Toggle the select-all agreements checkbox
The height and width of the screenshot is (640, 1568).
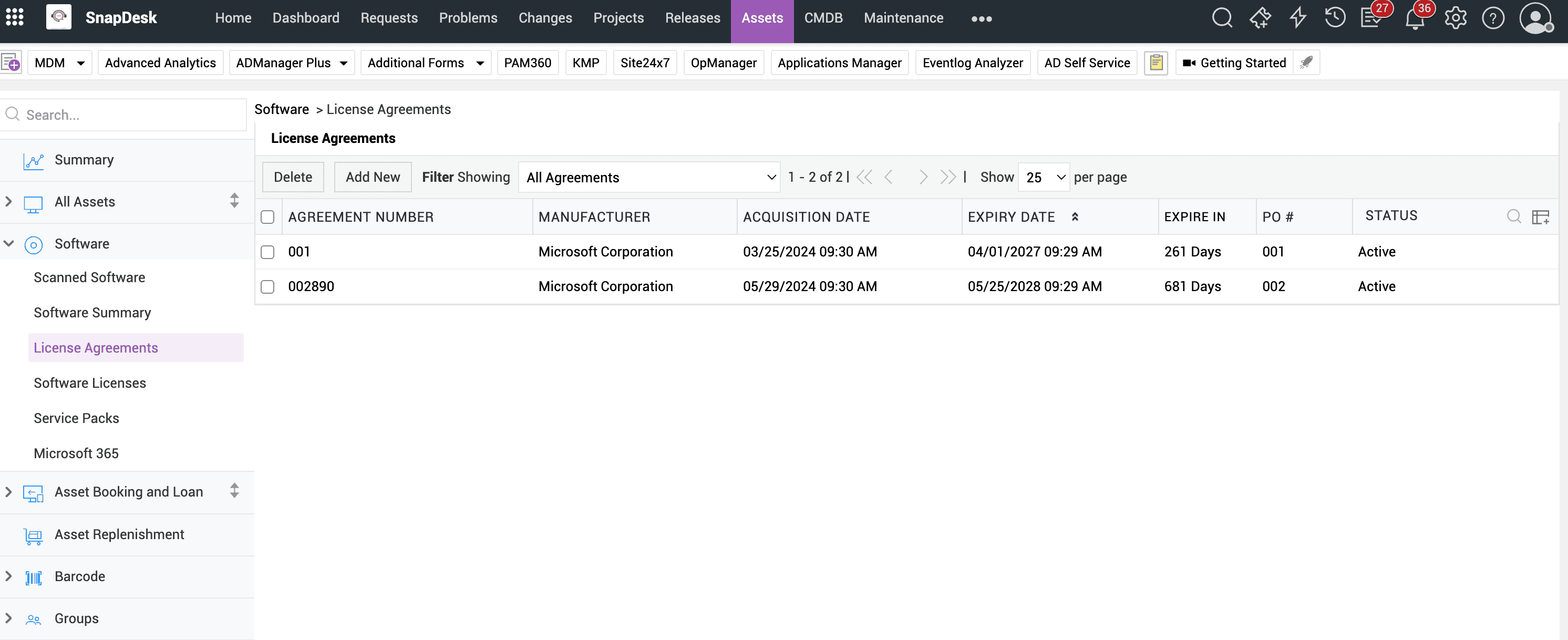coord(267,217)
